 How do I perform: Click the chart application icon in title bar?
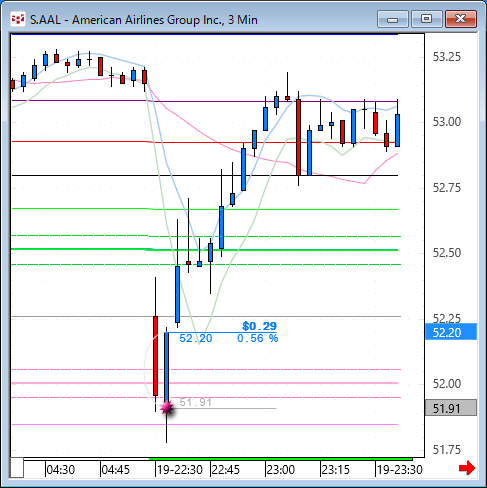click(x=18, y=19)
